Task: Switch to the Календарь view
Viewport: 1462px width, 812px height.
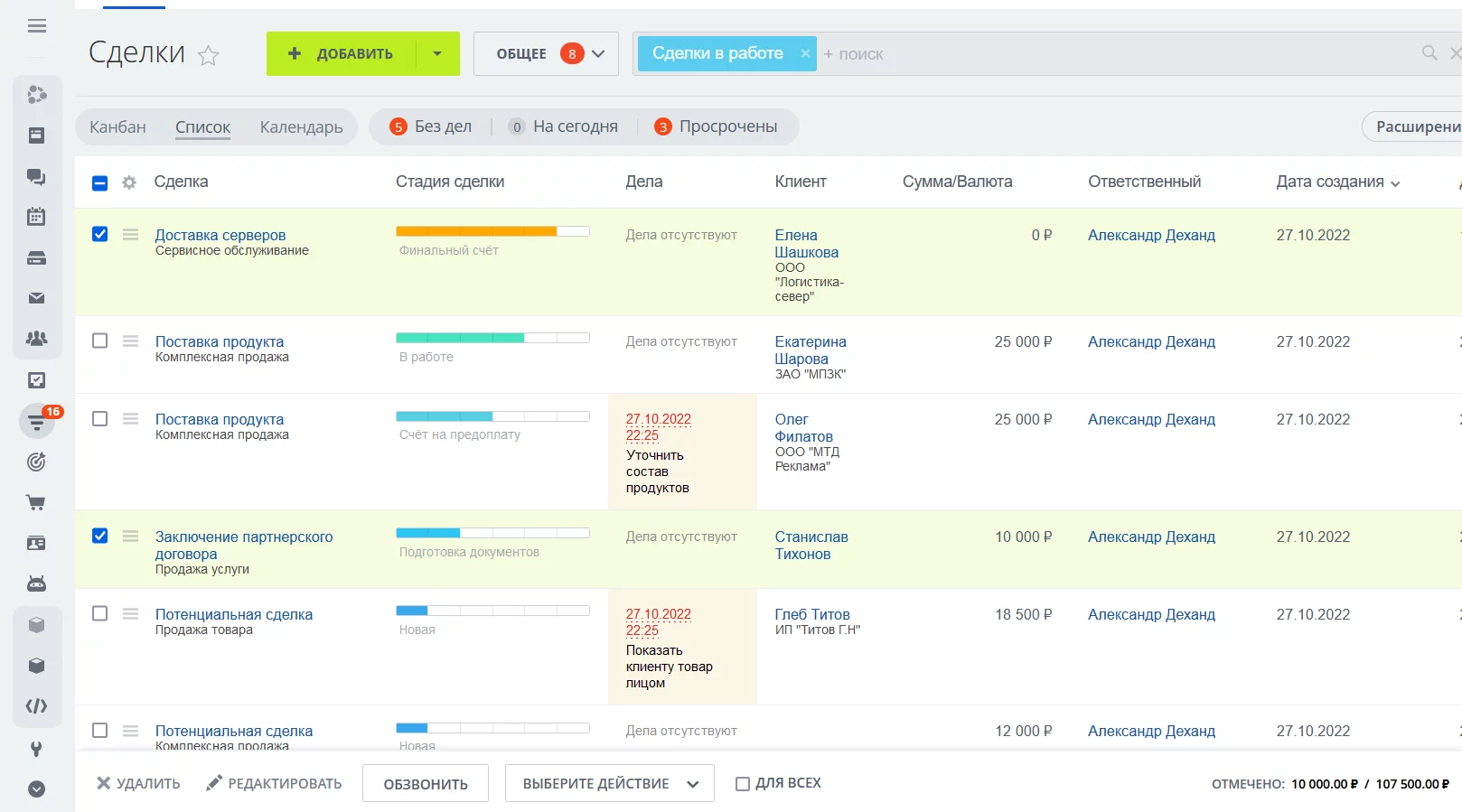Action: pyautogui.click(x=301, y=127)
